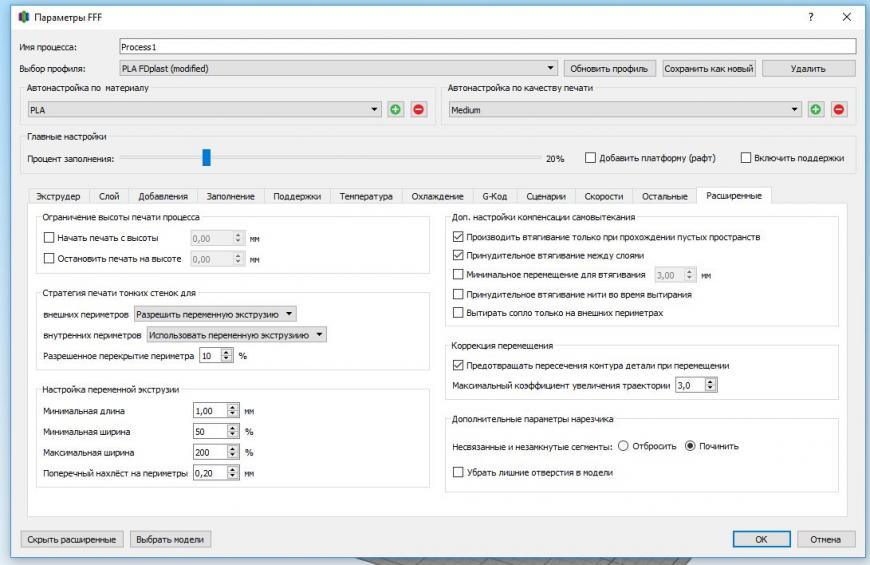The width and height of the screenshot is (870, 565).
Task: Switch to the 'Температура' tab
Action: [366, 196]
